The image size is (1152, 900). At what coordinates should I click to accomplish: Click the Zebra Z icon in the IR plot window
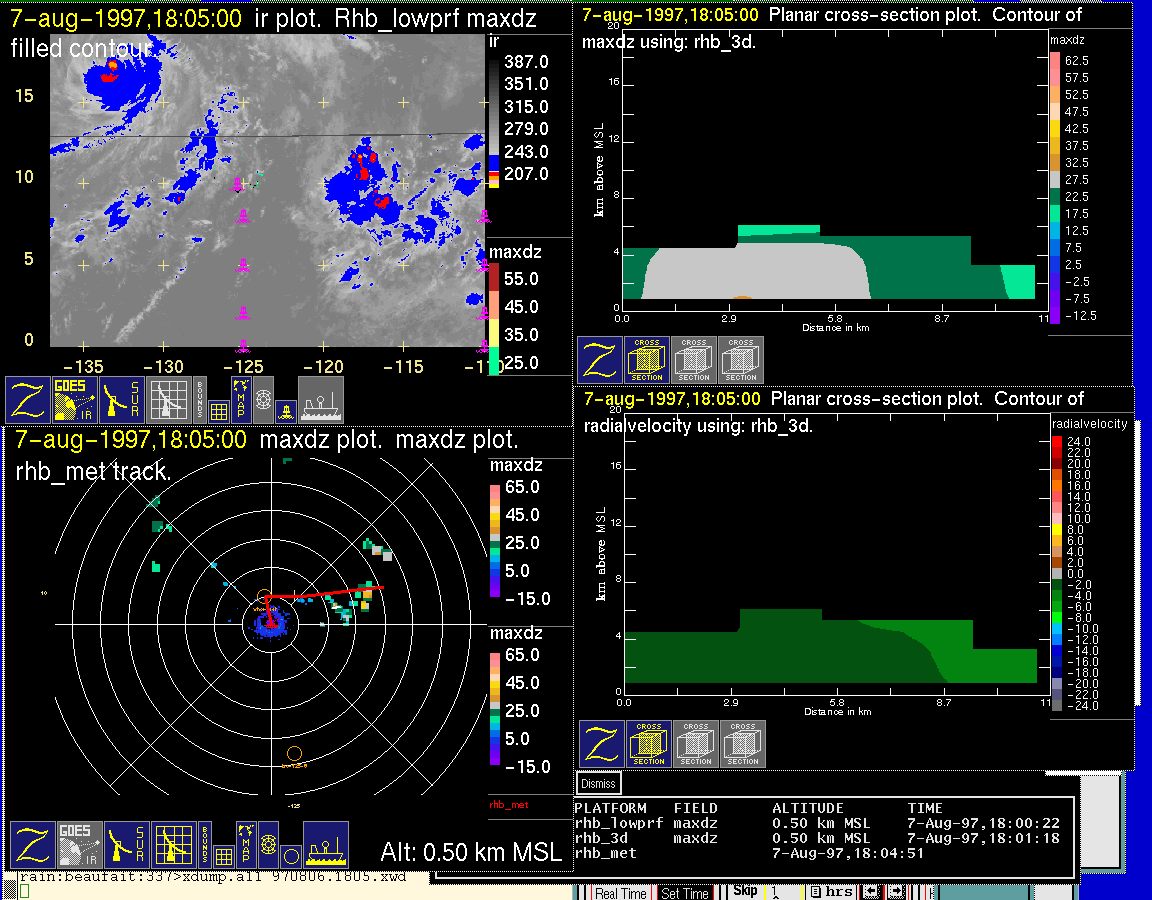pos(29,400)
